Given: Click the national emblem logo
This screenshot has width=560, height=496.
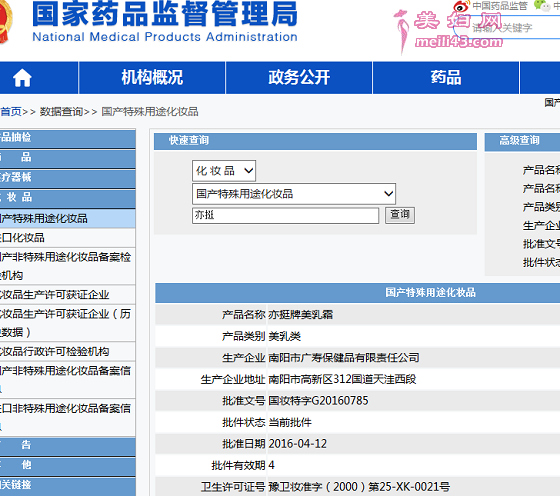Looking at the screenshot, I should [x=6, y=22].
